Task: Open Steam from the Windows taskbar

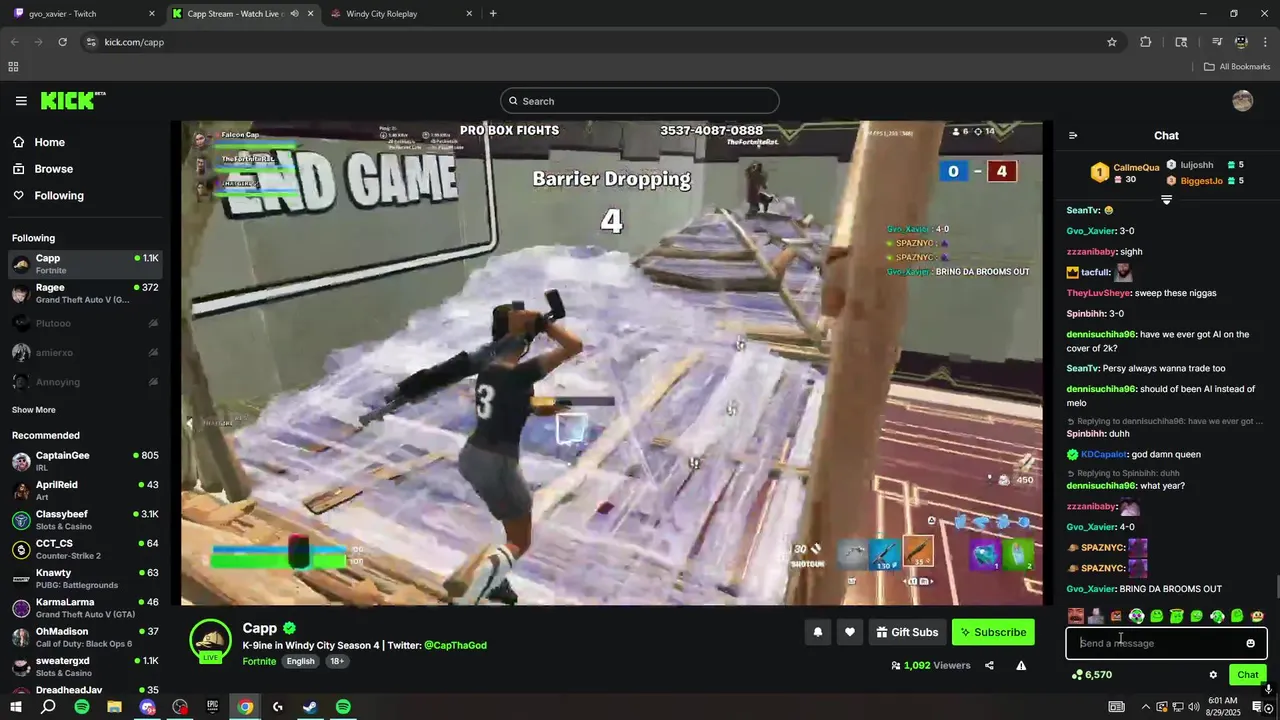Action: 310,707
